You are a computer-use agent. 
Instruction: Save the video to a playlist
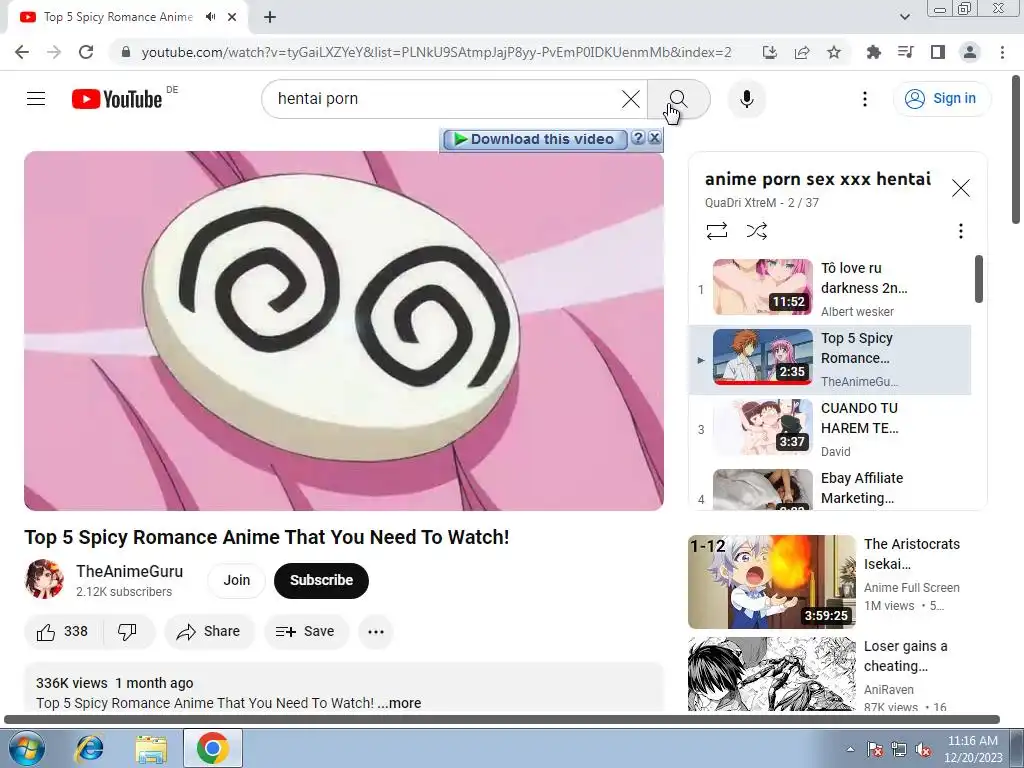coord(306,632)
